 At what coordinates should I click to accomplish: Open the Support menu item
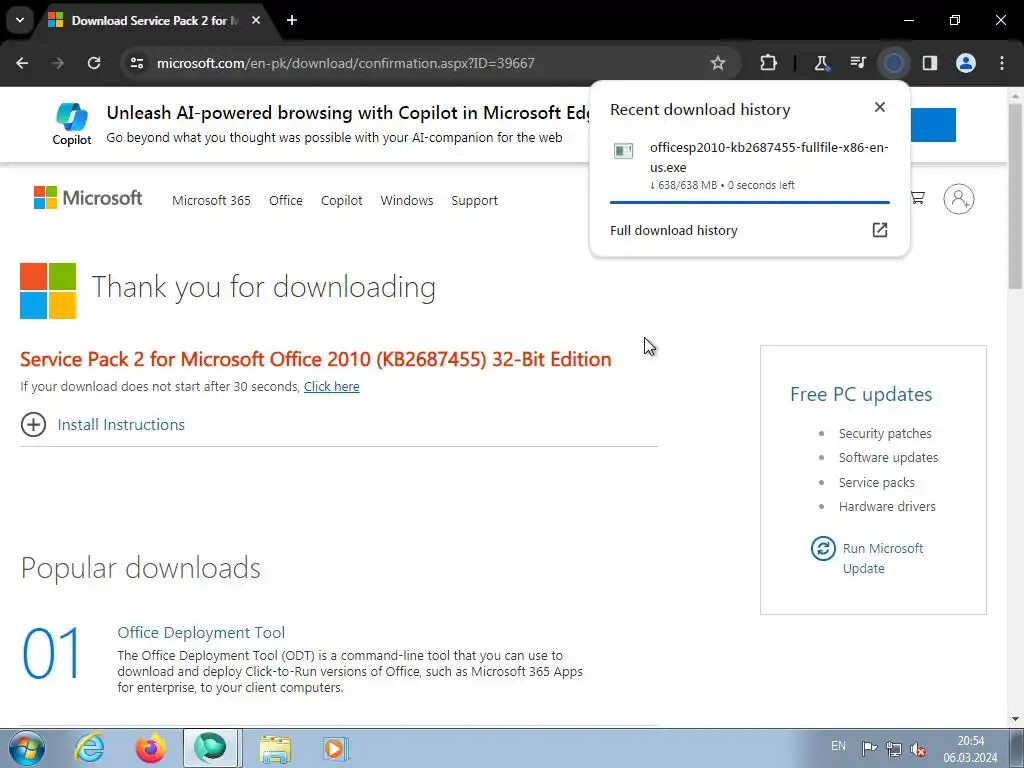tap(474, 200)
